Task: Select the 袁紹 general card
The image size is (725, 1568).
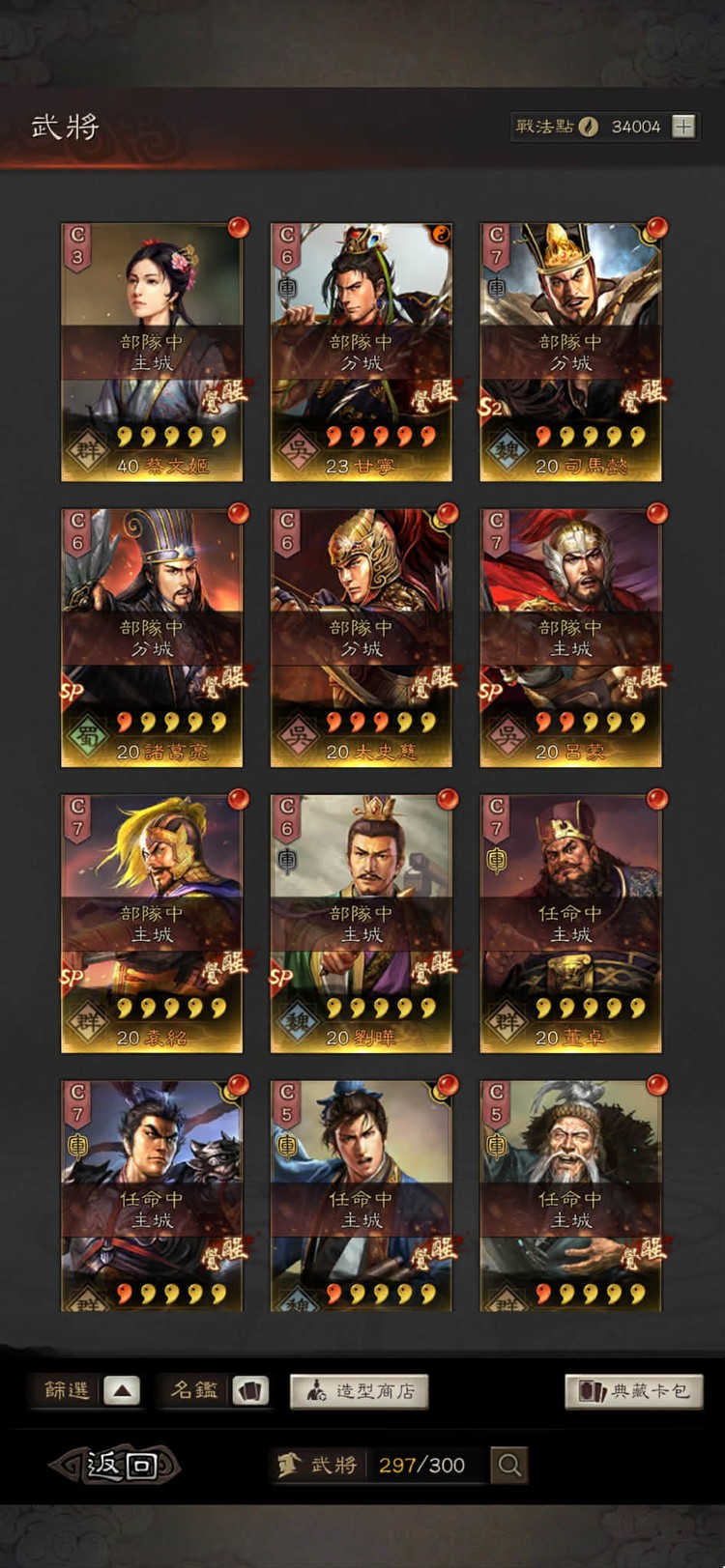Action: (x=152, y=924)
